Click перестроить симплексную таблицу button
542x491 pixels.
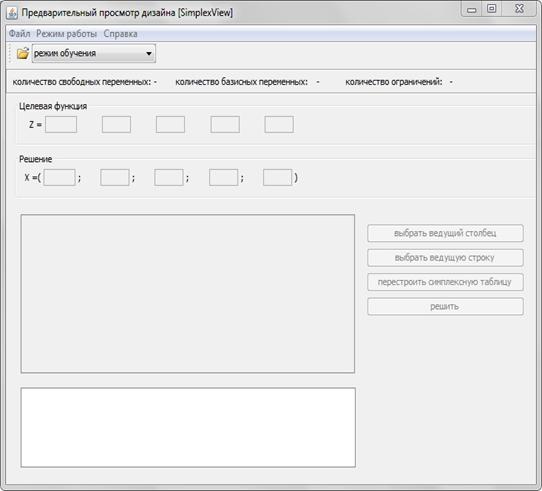click(445, 282)
